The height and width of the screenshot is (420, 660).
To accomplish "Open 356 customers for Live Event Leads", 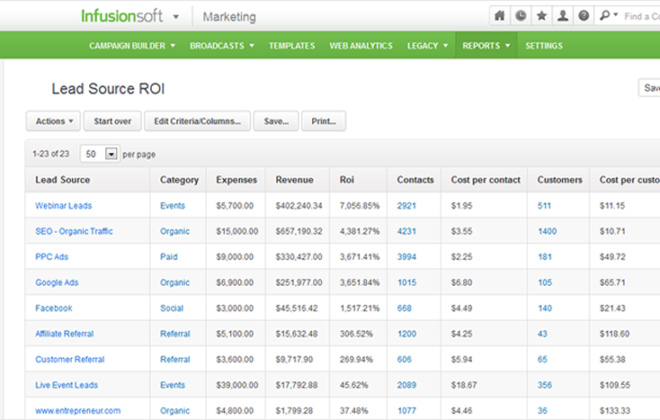I will click(x=545, y=385).
